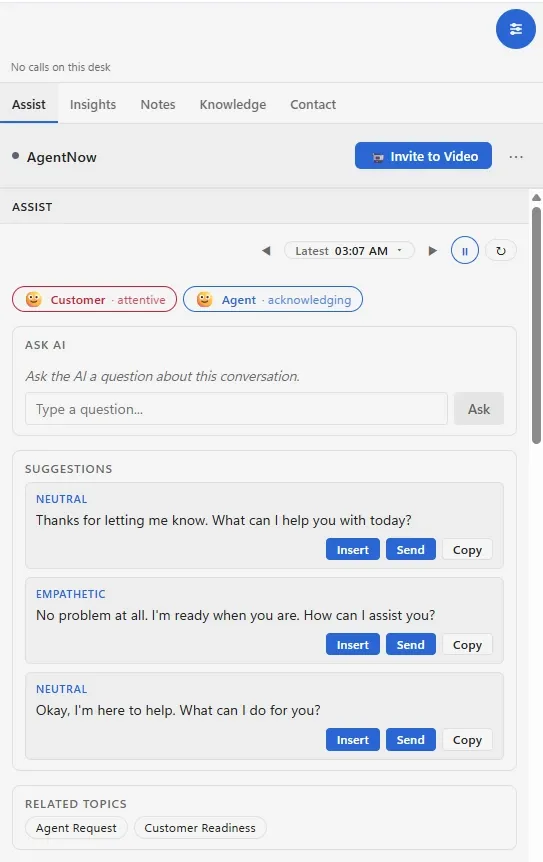Select the Agent Request topic chip
This screenshot has width=543, height=862.
pyautogui.click(x=76, y=828)
